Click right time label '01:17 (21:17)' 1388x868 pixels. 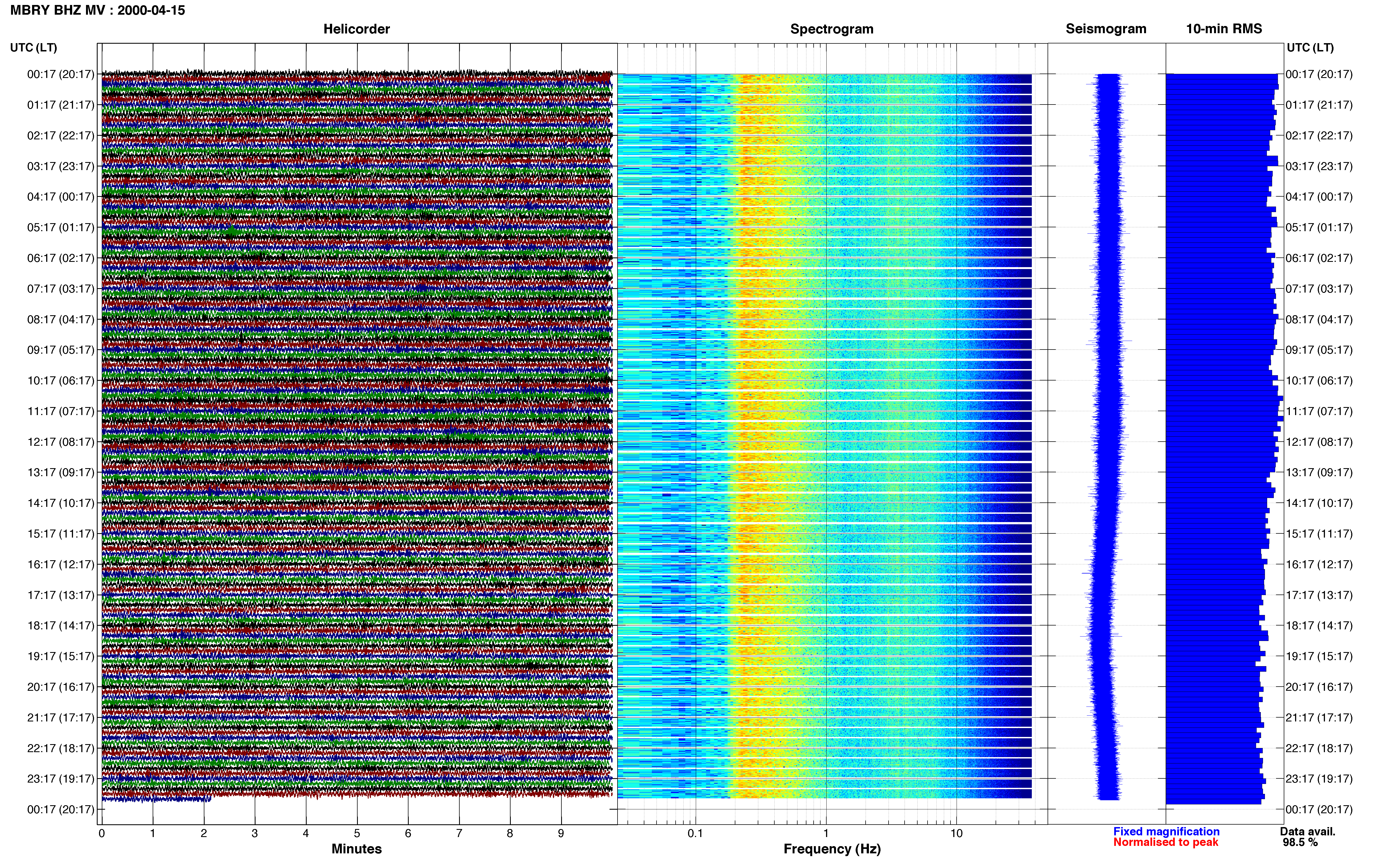coord(1319,105)
